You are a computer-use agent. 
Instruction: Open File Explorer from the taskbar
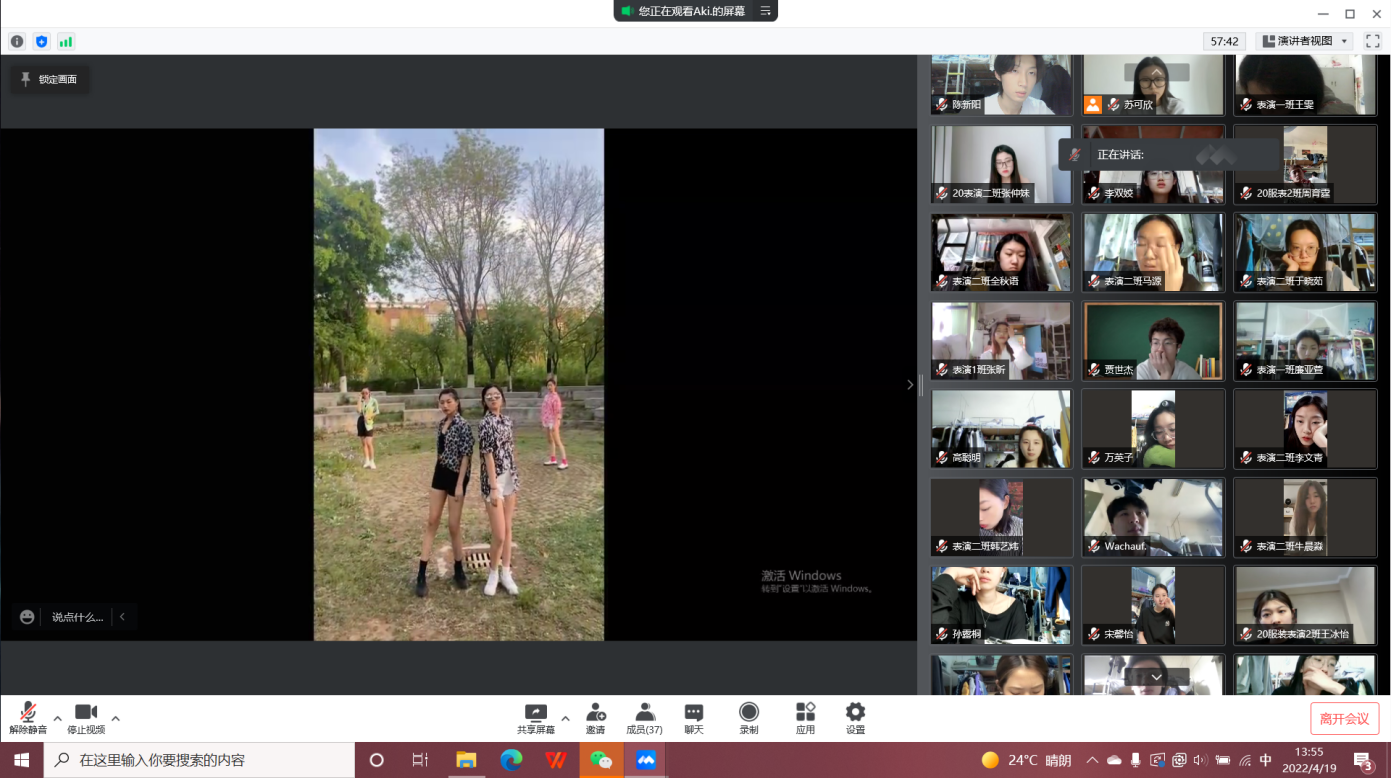point(466,760)
